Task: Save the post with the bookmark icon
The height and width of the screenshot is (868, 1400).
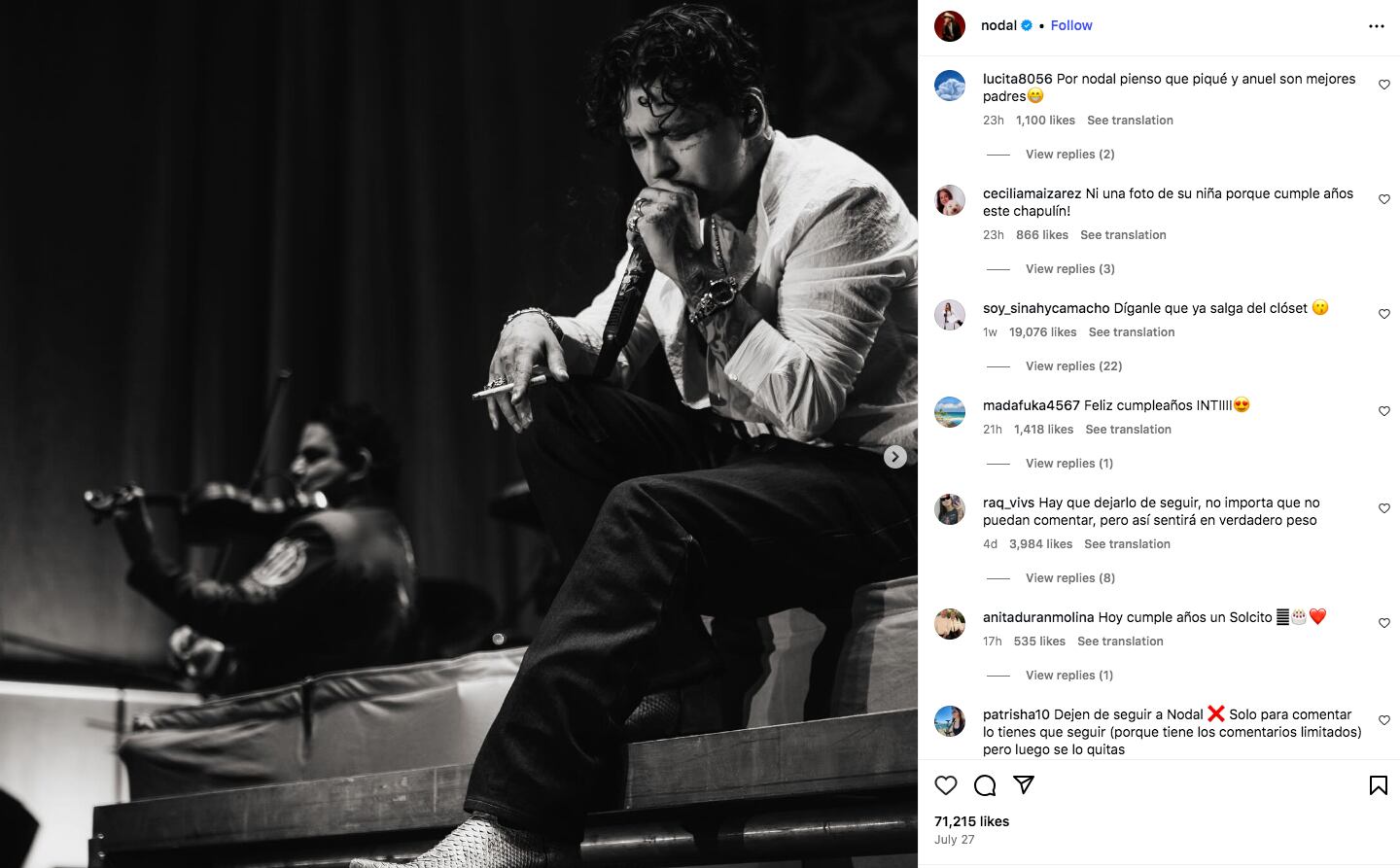Action: pos(1378,785)
